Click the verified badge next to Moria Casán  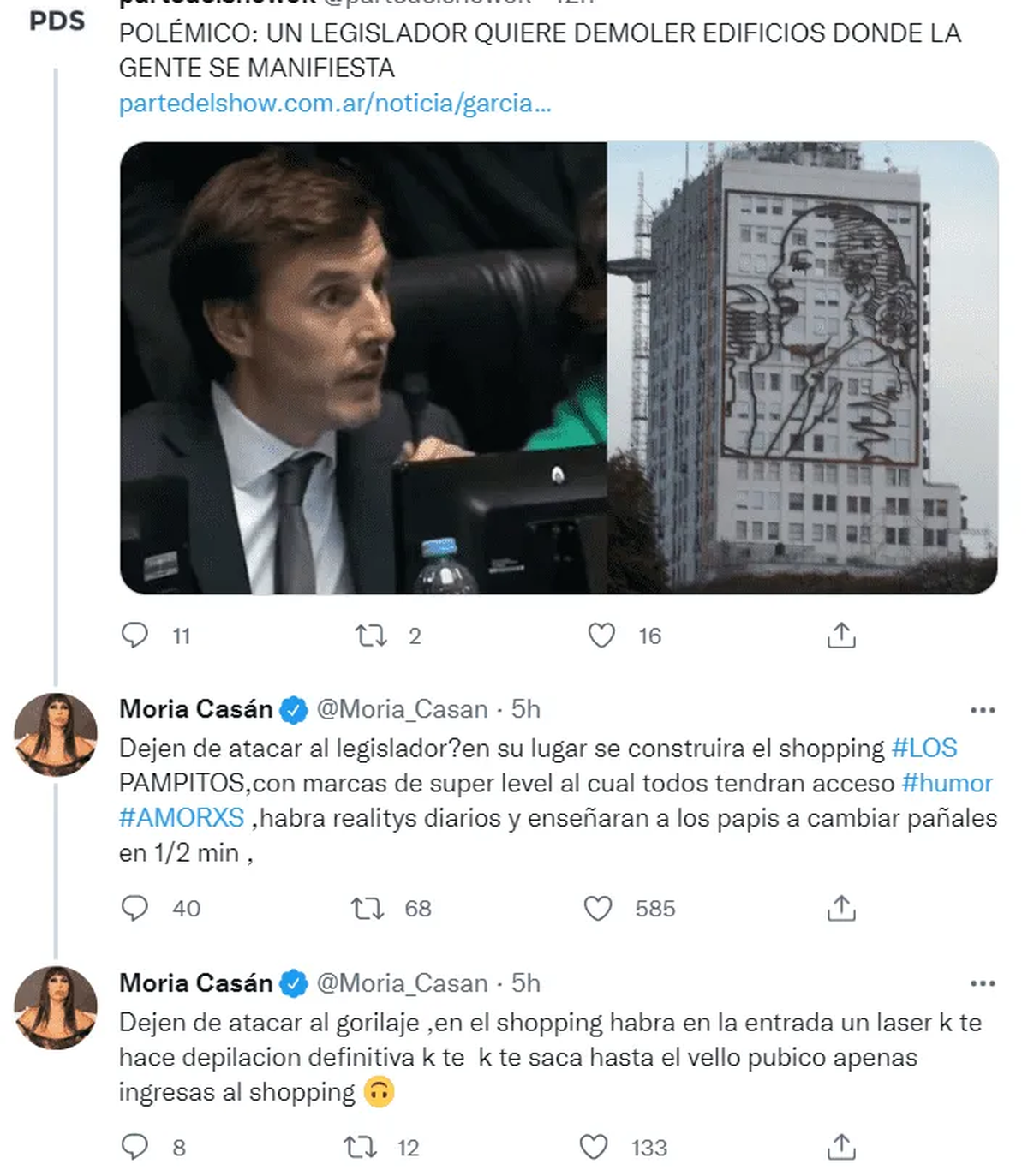[292, 709]
